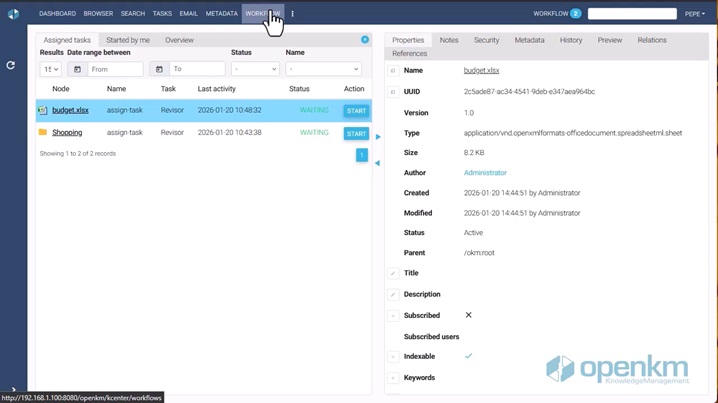Open the PEPE user menu dropdown
This screenshot has width=718, height=403.
[695, 14]
